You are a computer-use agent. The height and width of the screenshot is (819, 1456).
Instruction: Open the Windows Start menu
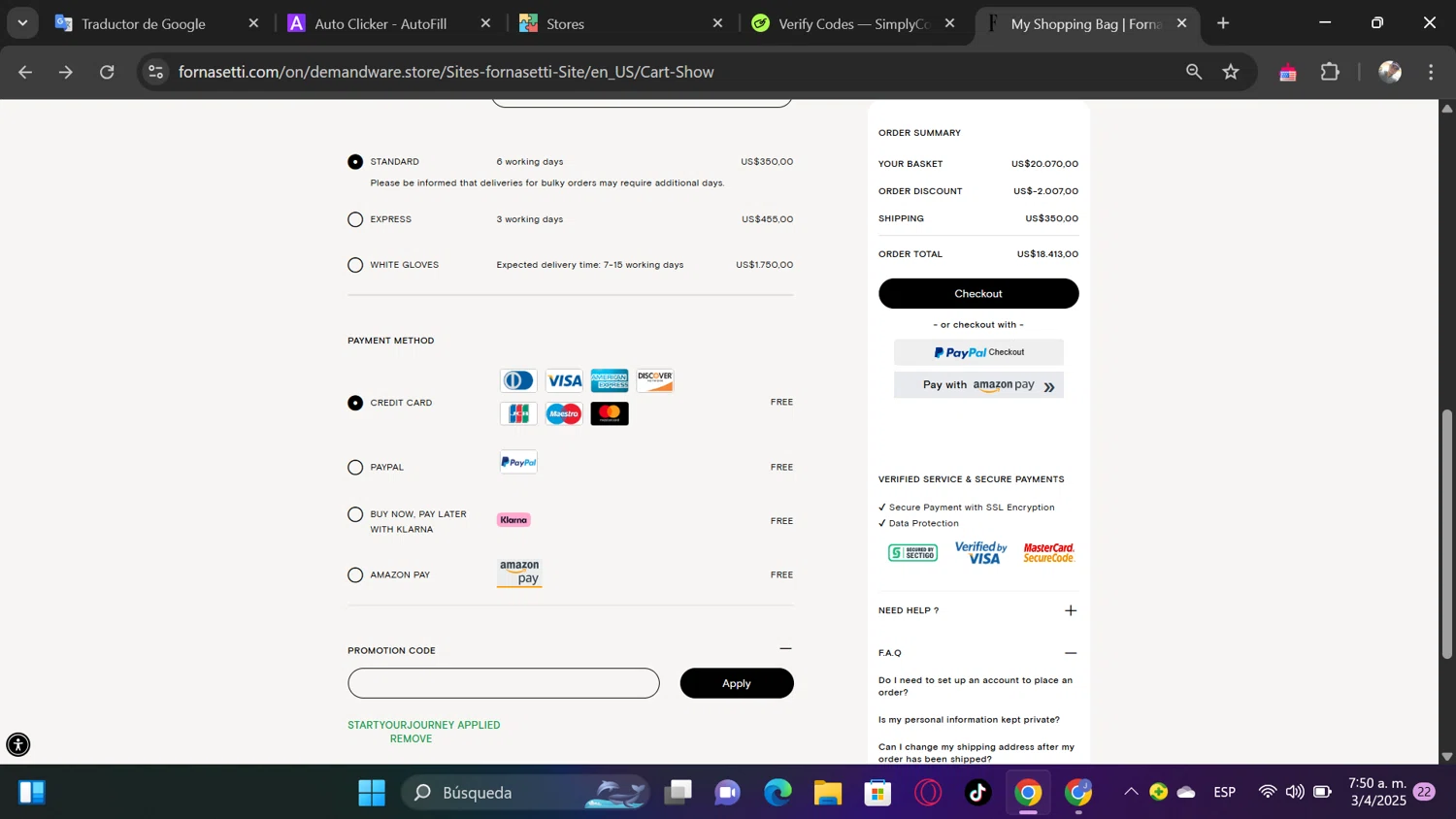[x=372, y=793]
